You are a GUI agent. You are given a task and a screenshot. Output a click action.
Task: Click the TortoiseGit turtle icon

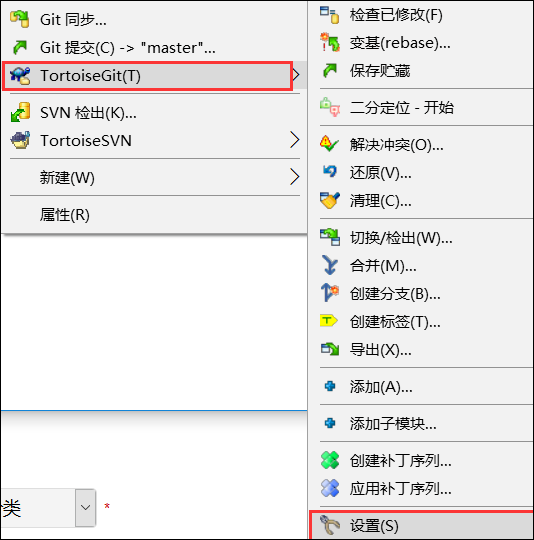pos(20,75)
